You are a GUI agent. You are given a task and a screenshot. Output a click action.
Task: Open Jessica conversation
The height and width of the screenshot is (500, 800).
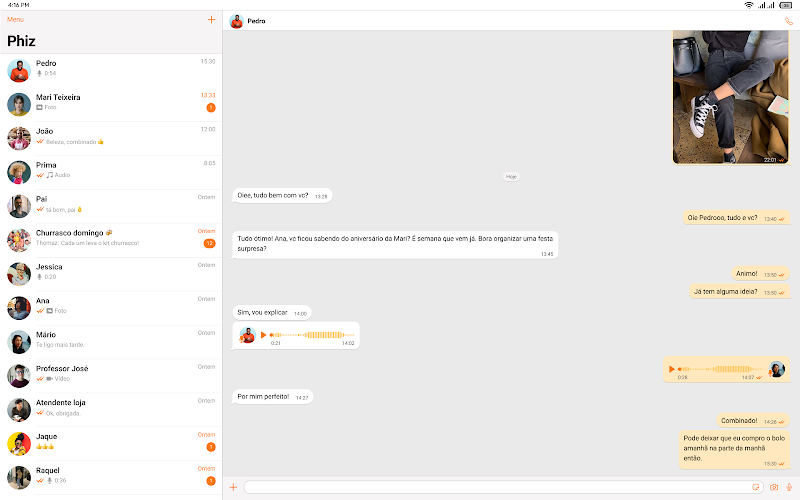111,274
